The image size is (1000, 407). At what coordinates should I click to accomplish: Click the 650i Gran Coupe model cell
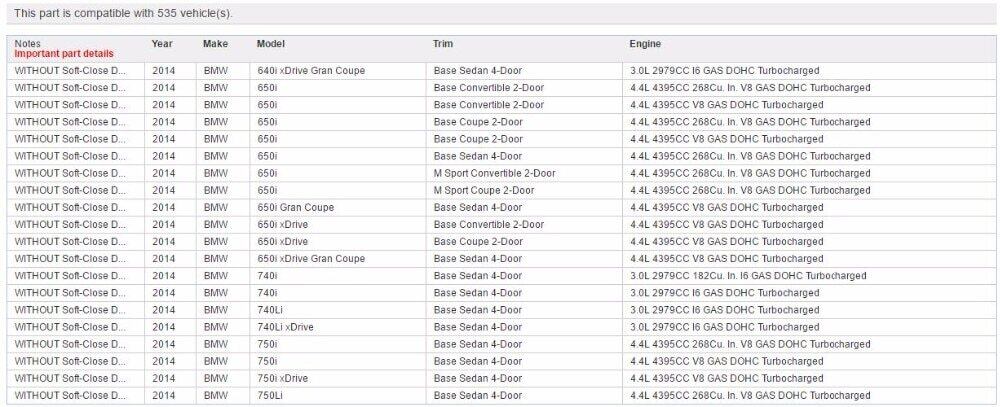295,207
